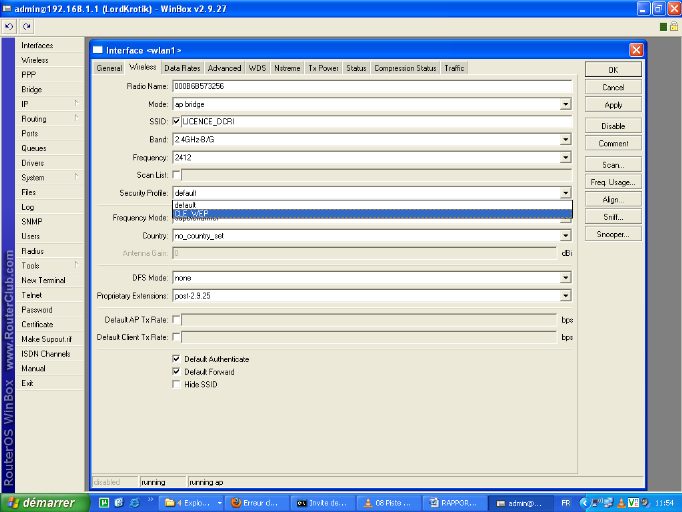Enable the Scan List checkbox
The width and height of the screenshot is (682, 512).
pos(176,175)
